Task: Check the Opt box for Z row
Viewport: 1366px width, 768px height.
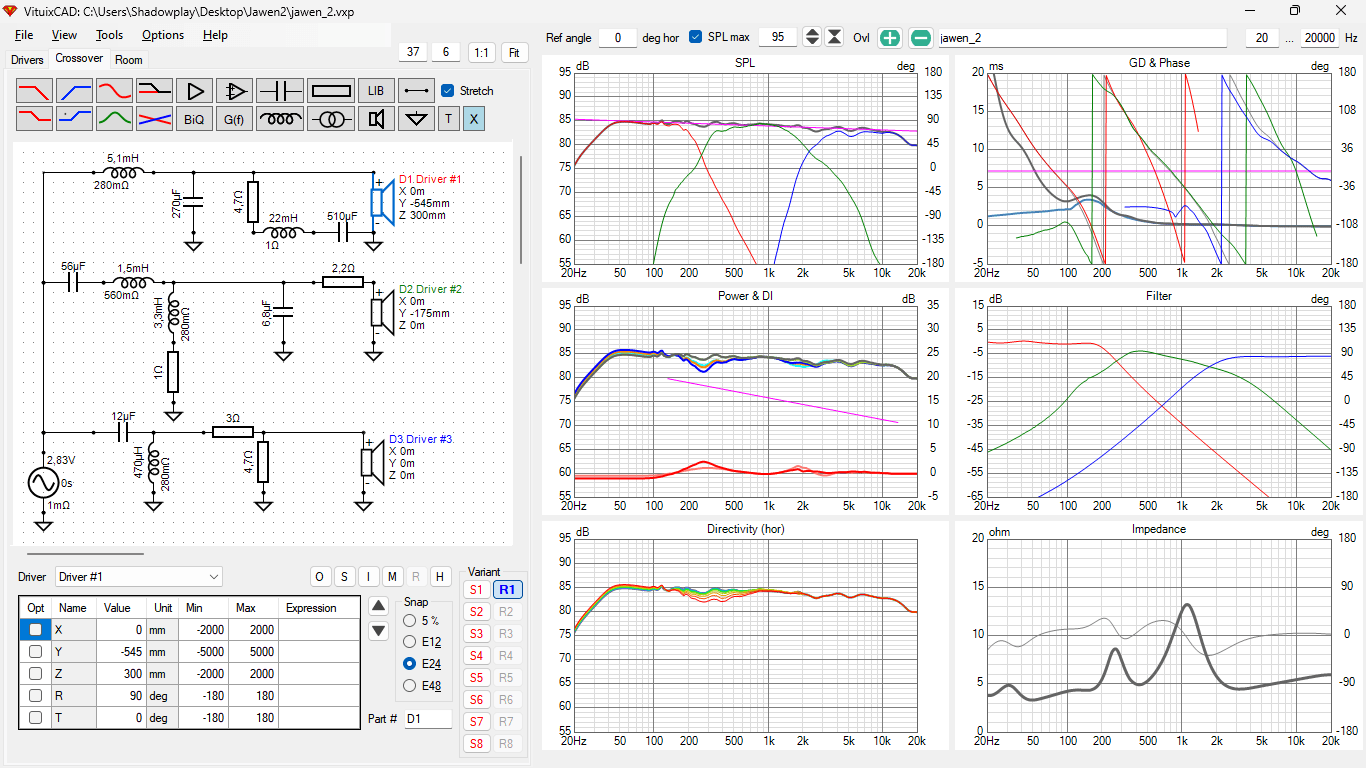Action: click(x=36, y=674)
